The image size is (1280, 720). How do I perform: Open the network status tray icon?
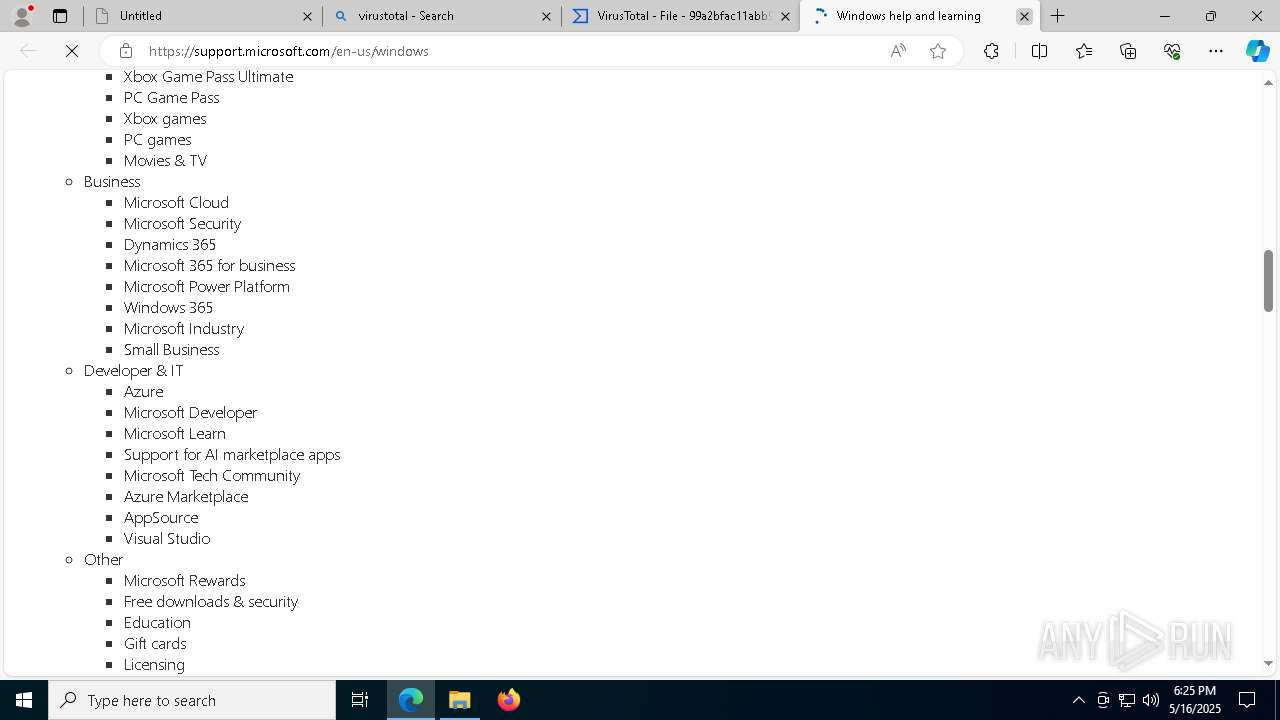click(x=1127, y=700)
